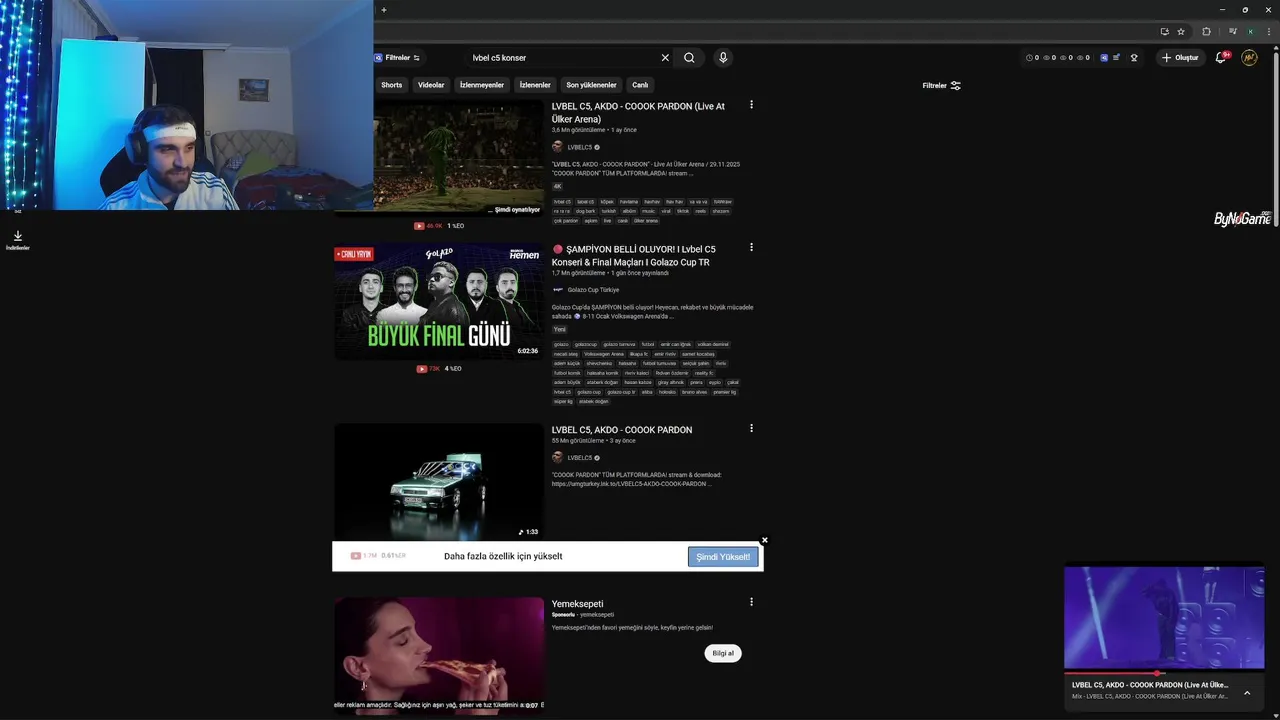Open the Yemeksepeti ad title

click(x=577, y=604)
